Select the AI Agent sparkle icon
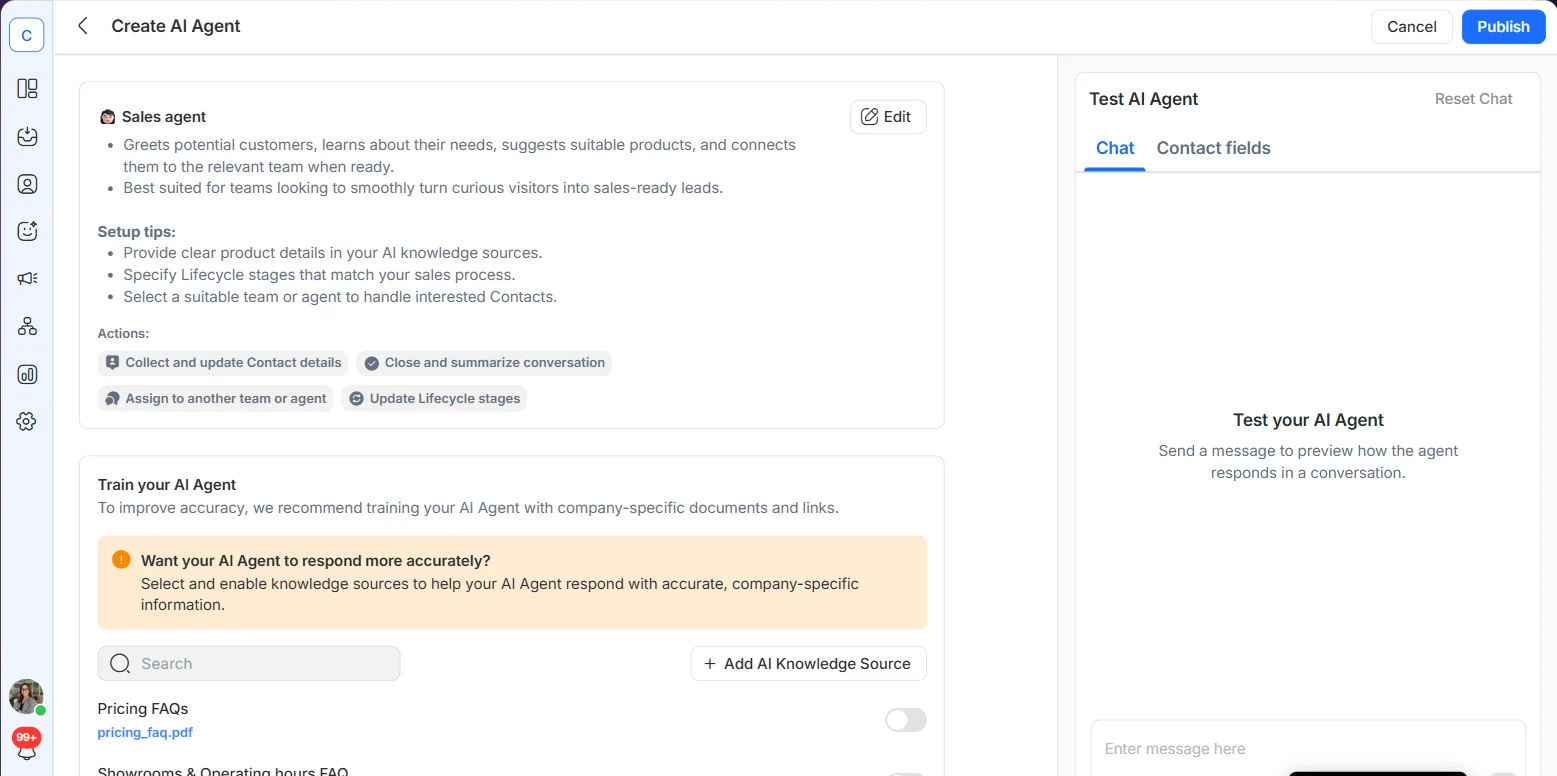Screen dimensions: 1557x776 26,230
